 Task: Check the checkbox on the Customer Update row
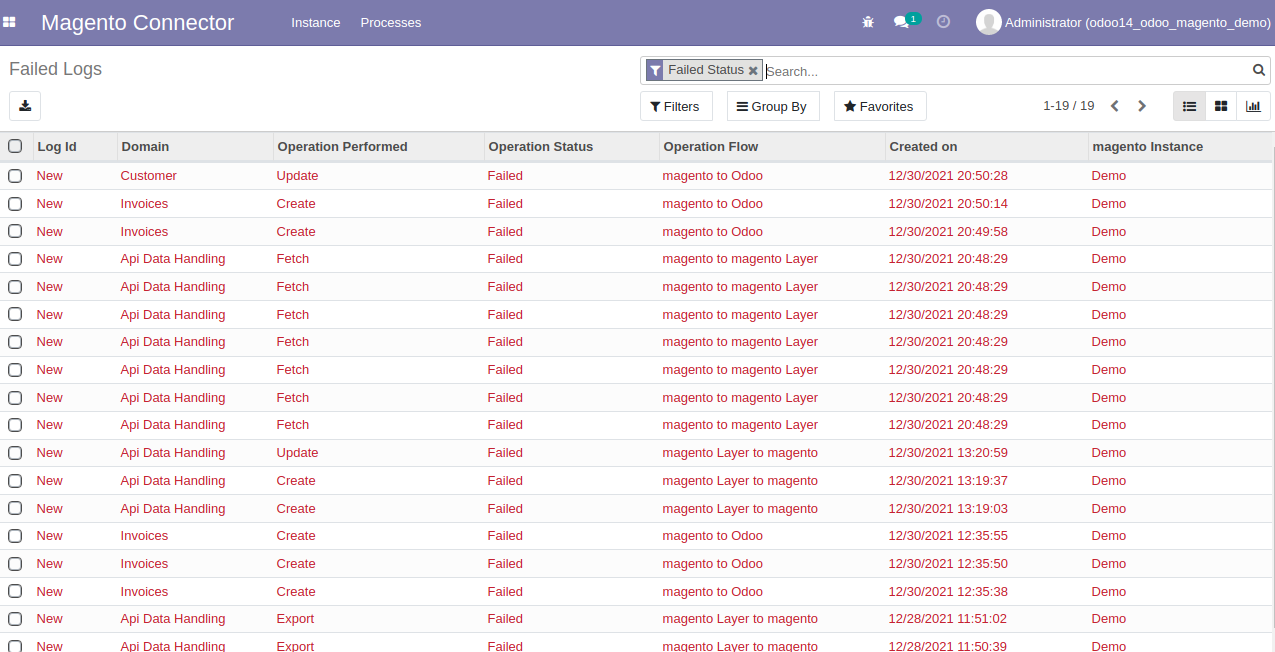click(x=14, y=174)
